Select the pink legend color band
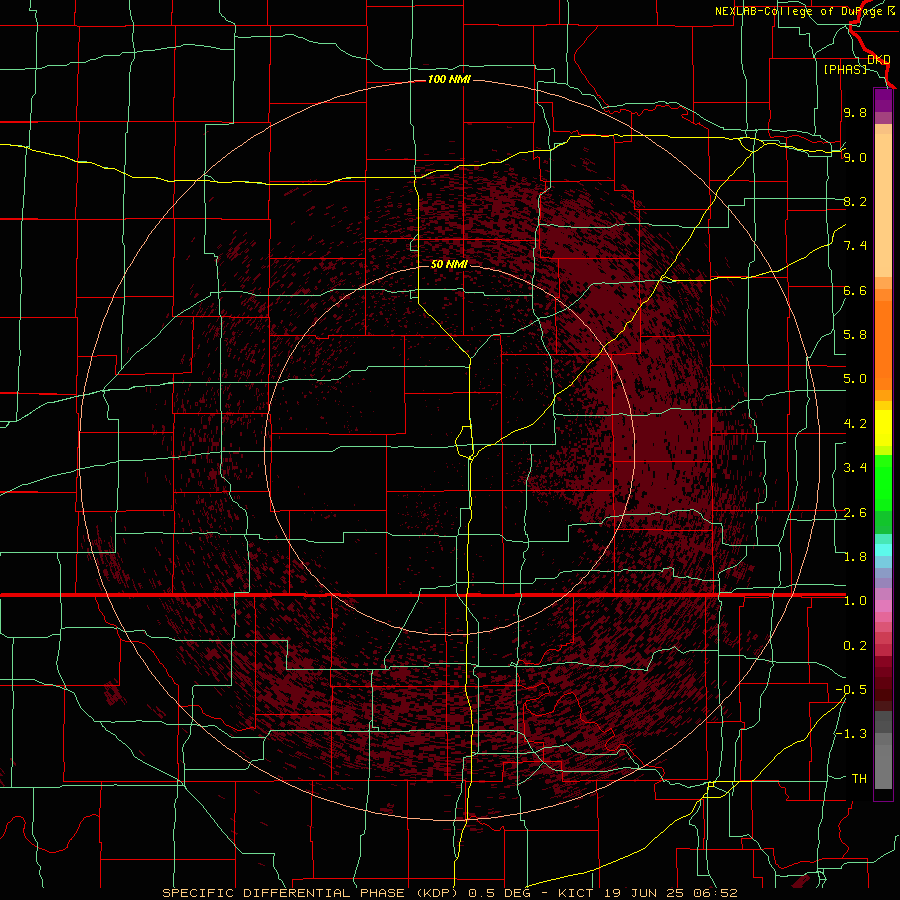 coord(883,606)
